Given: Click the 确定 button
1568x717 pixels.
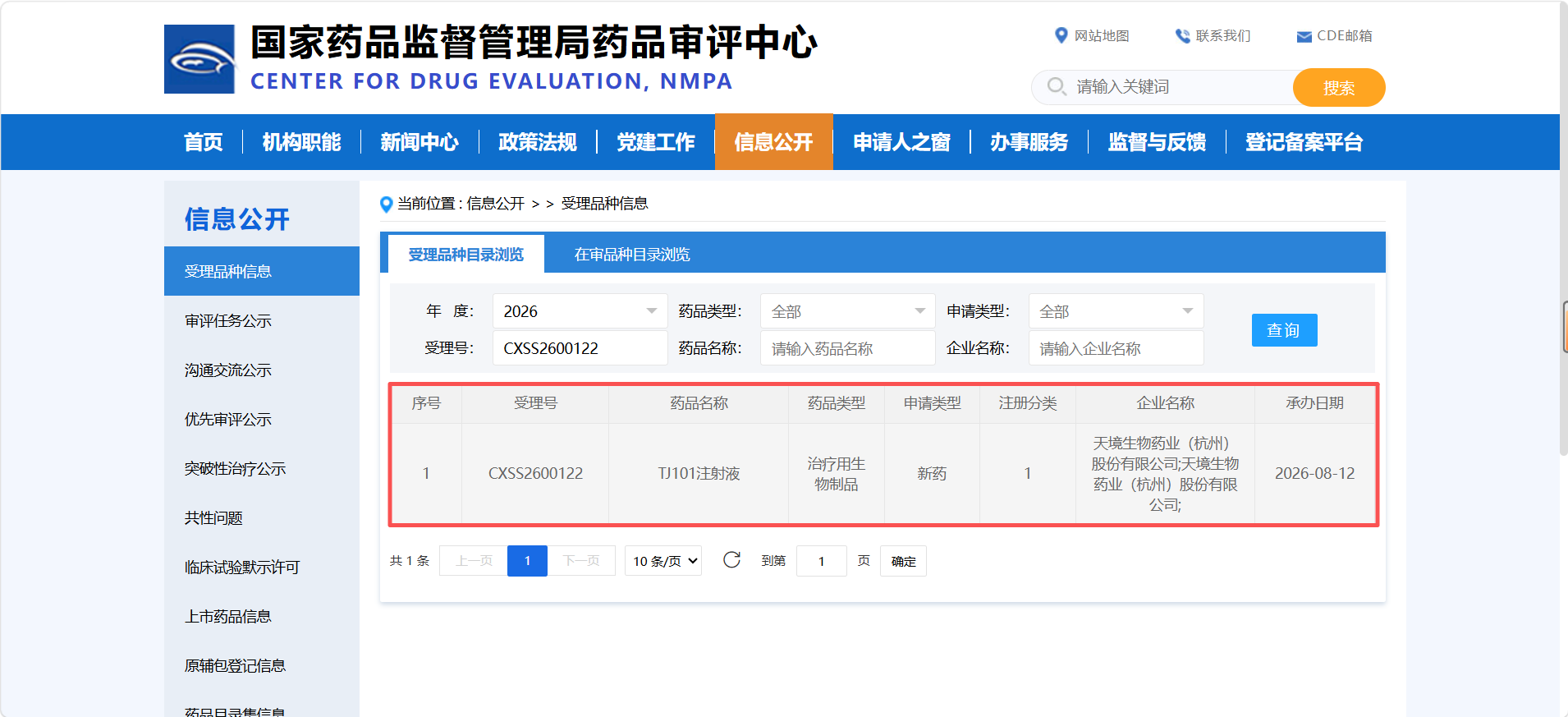Looking at the screenshot, I should point(903,561).
